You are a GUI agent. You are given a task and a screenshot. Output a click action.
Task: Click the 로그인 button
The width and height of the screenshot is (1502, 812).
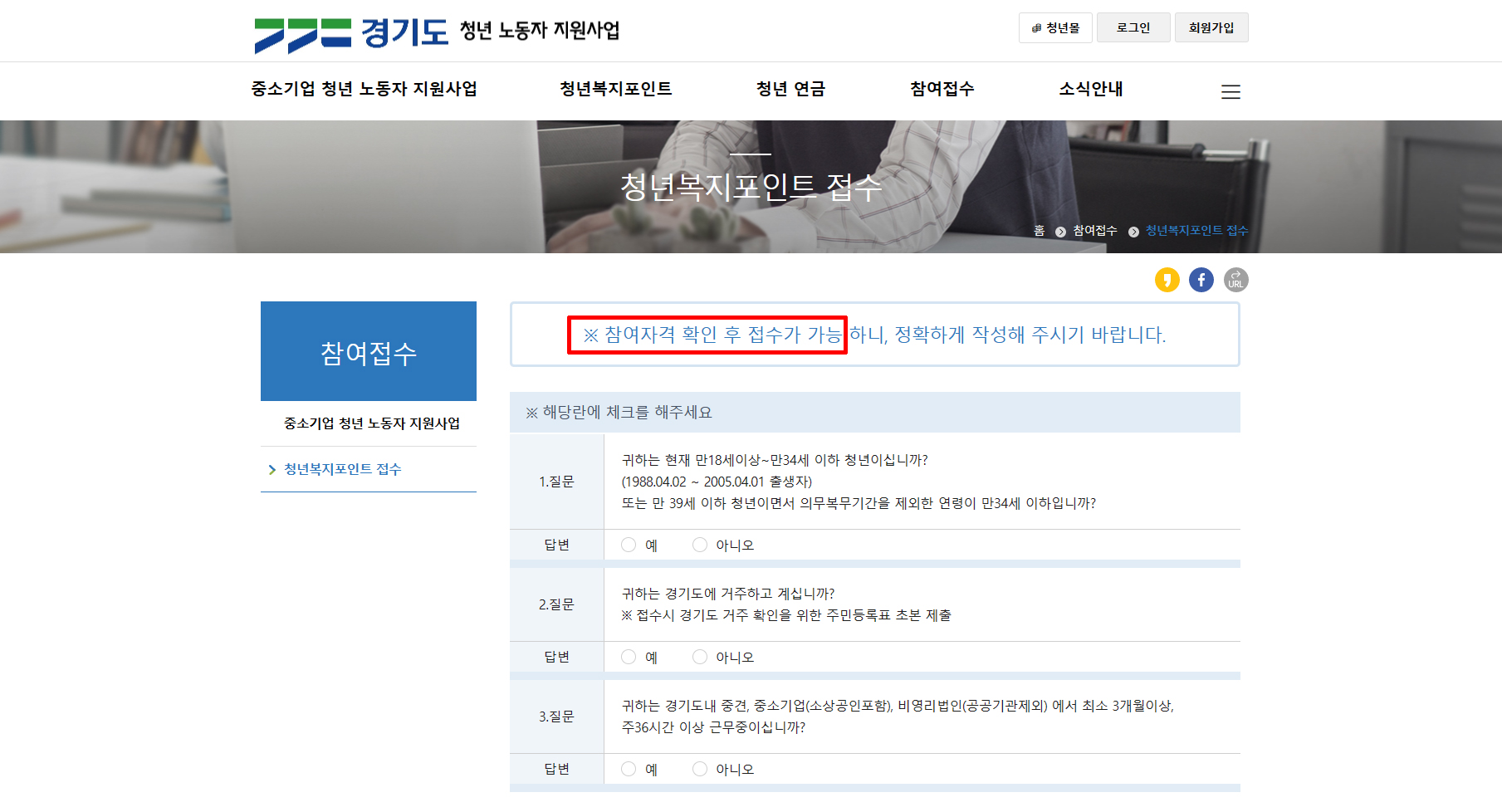[x=1133, y=27]
